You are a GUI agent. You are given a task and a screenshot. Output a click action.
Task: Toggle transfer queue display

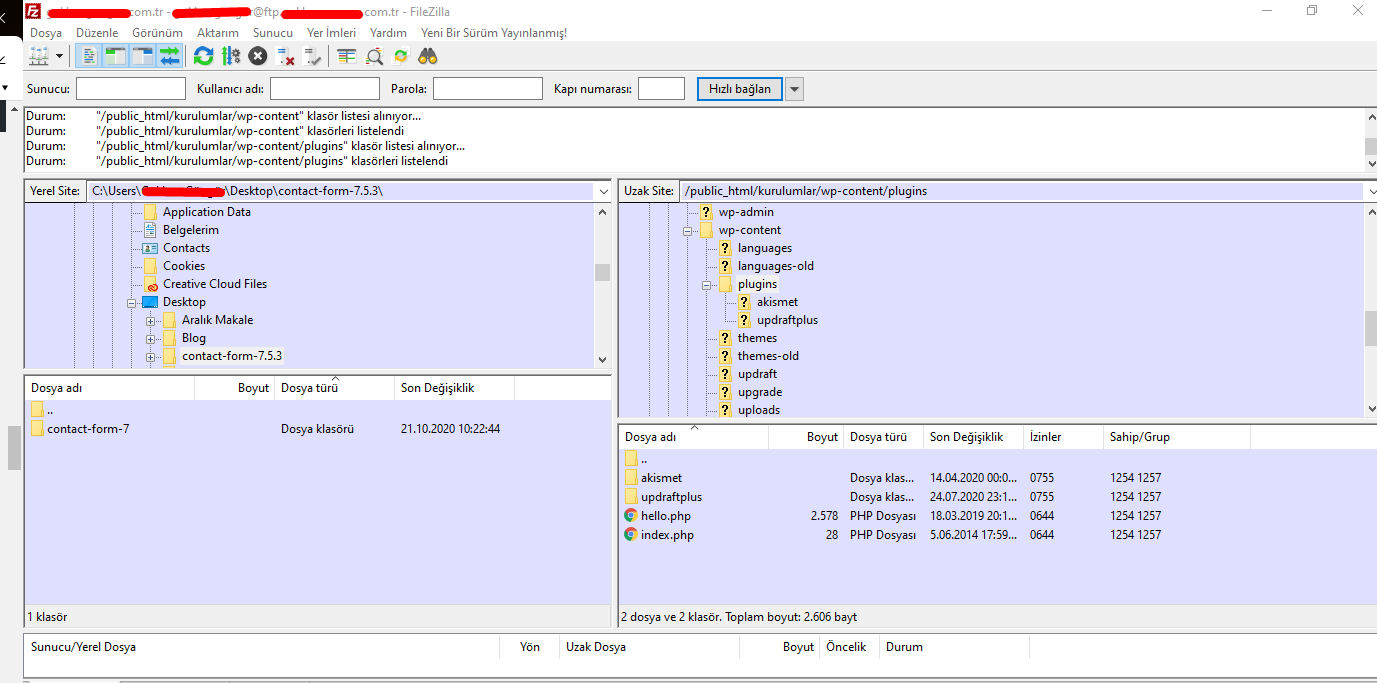tap(170, 56)
